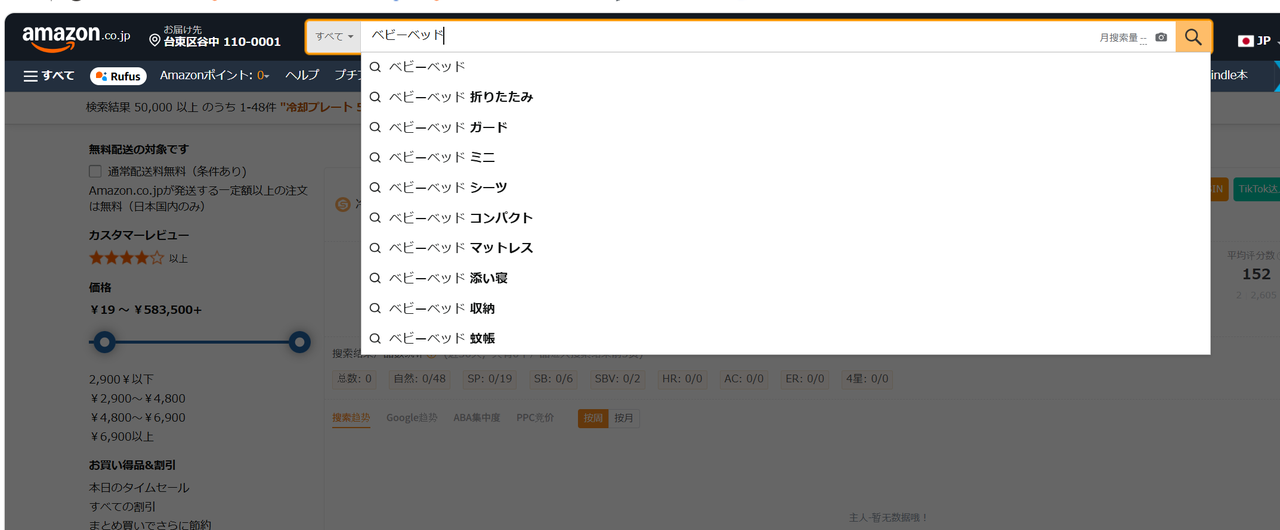Filter price ￥6,900以上
This screenshot has height=530, width=1280.
pyautogui.click(x=121, y=436)
